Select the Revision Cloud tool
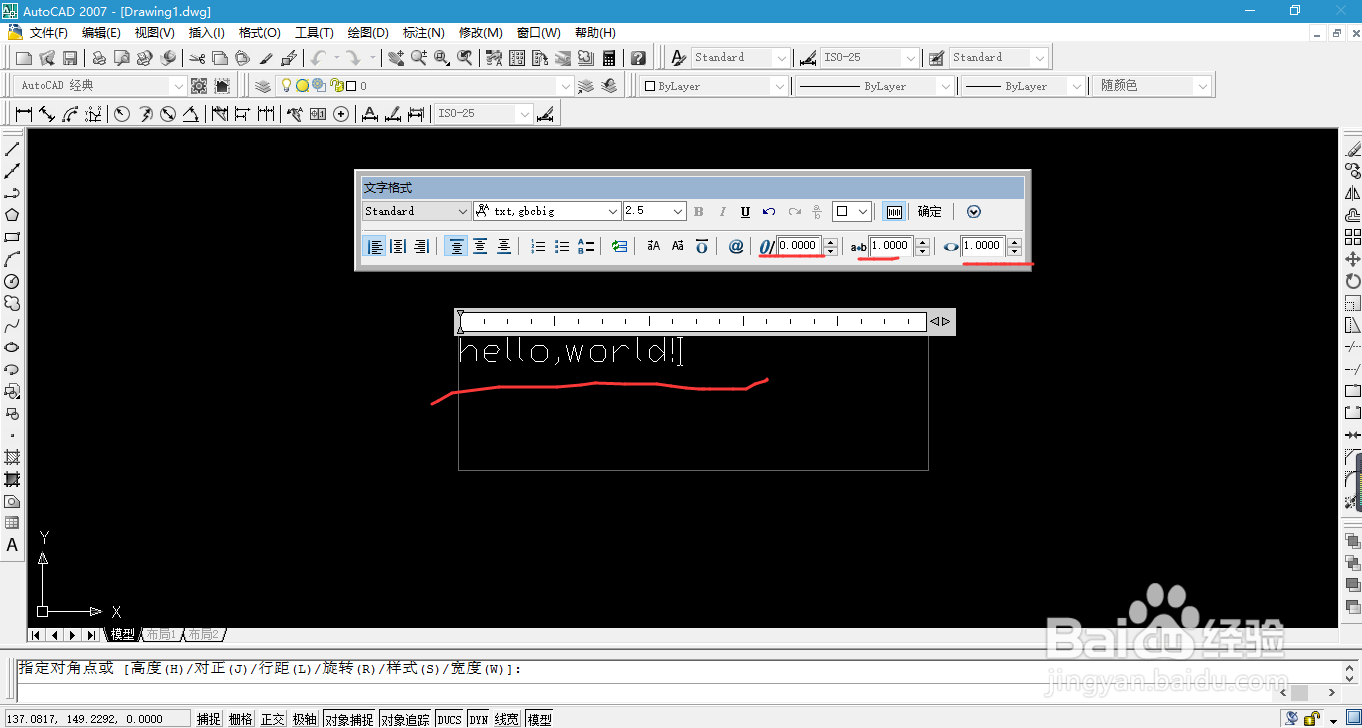 12,303
